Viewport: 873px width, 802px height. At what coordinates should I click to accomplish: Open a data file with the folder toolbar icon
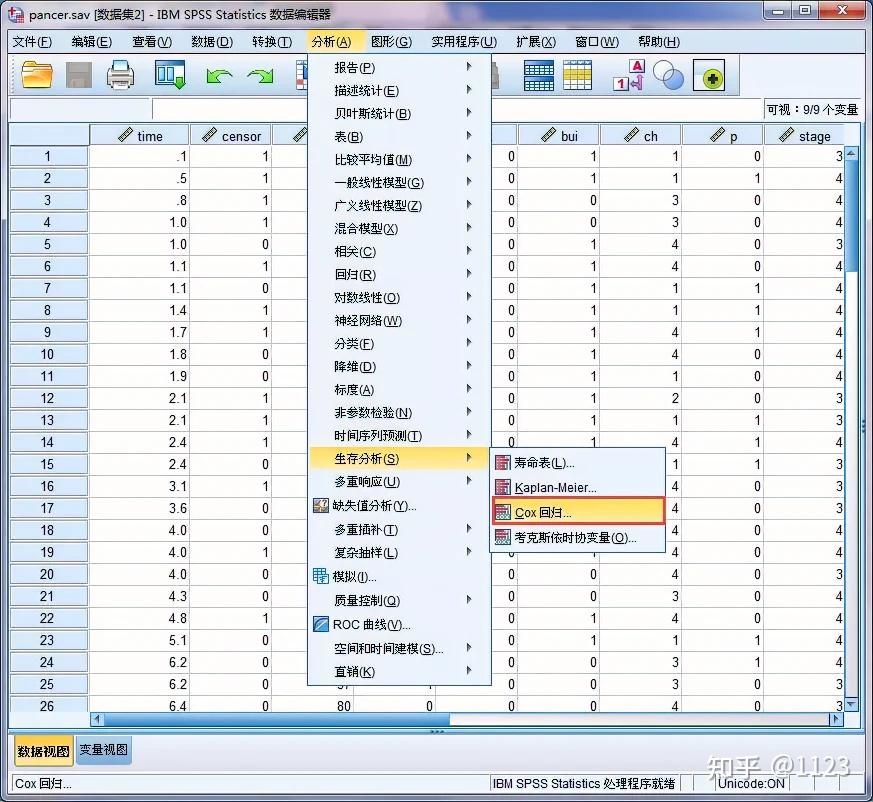(36, 74)
